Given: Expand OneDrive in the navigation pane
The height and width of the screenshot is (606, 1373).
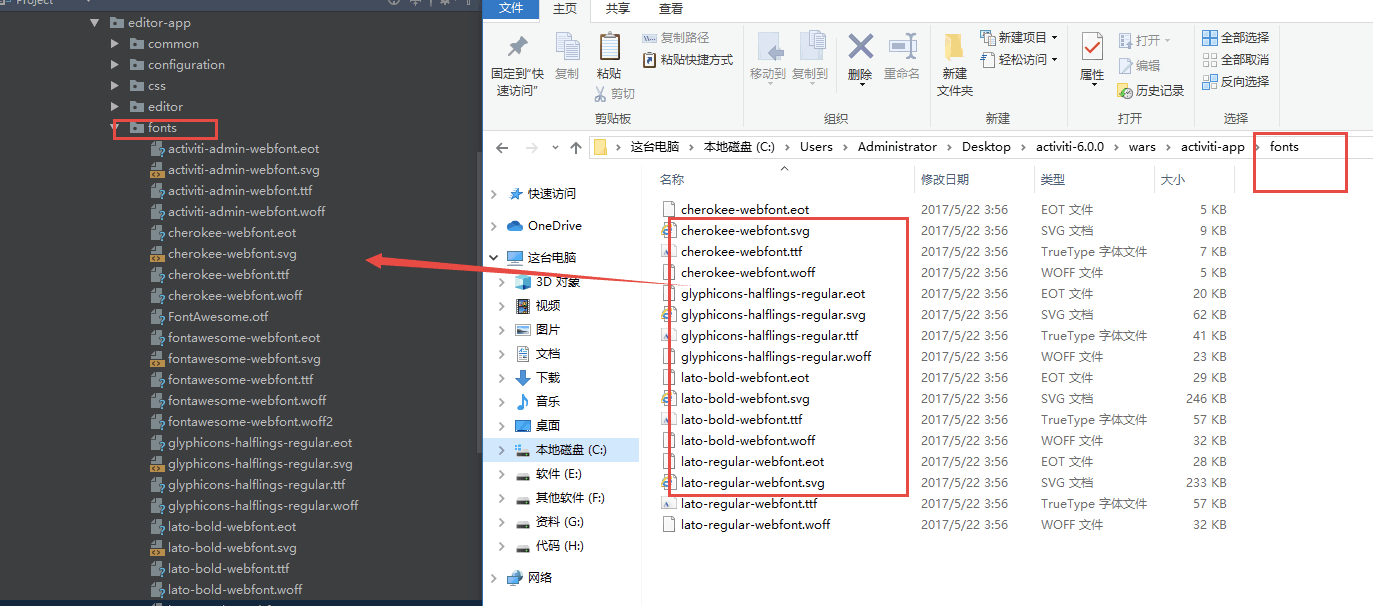Looking at the screenshot, I should coord(495,226).
